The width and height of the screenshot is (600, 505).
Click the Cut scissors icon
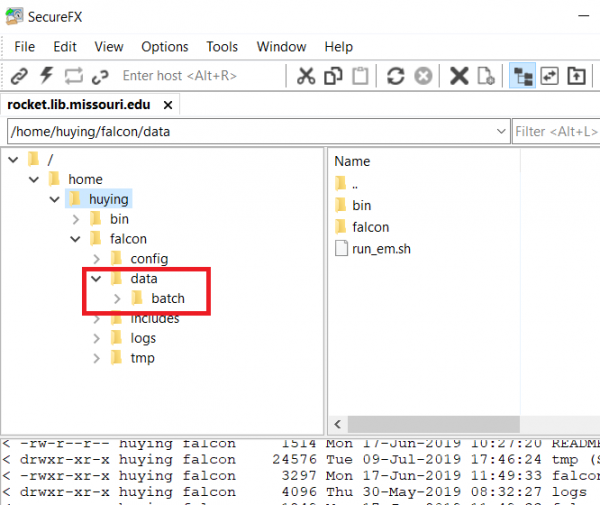306,76
